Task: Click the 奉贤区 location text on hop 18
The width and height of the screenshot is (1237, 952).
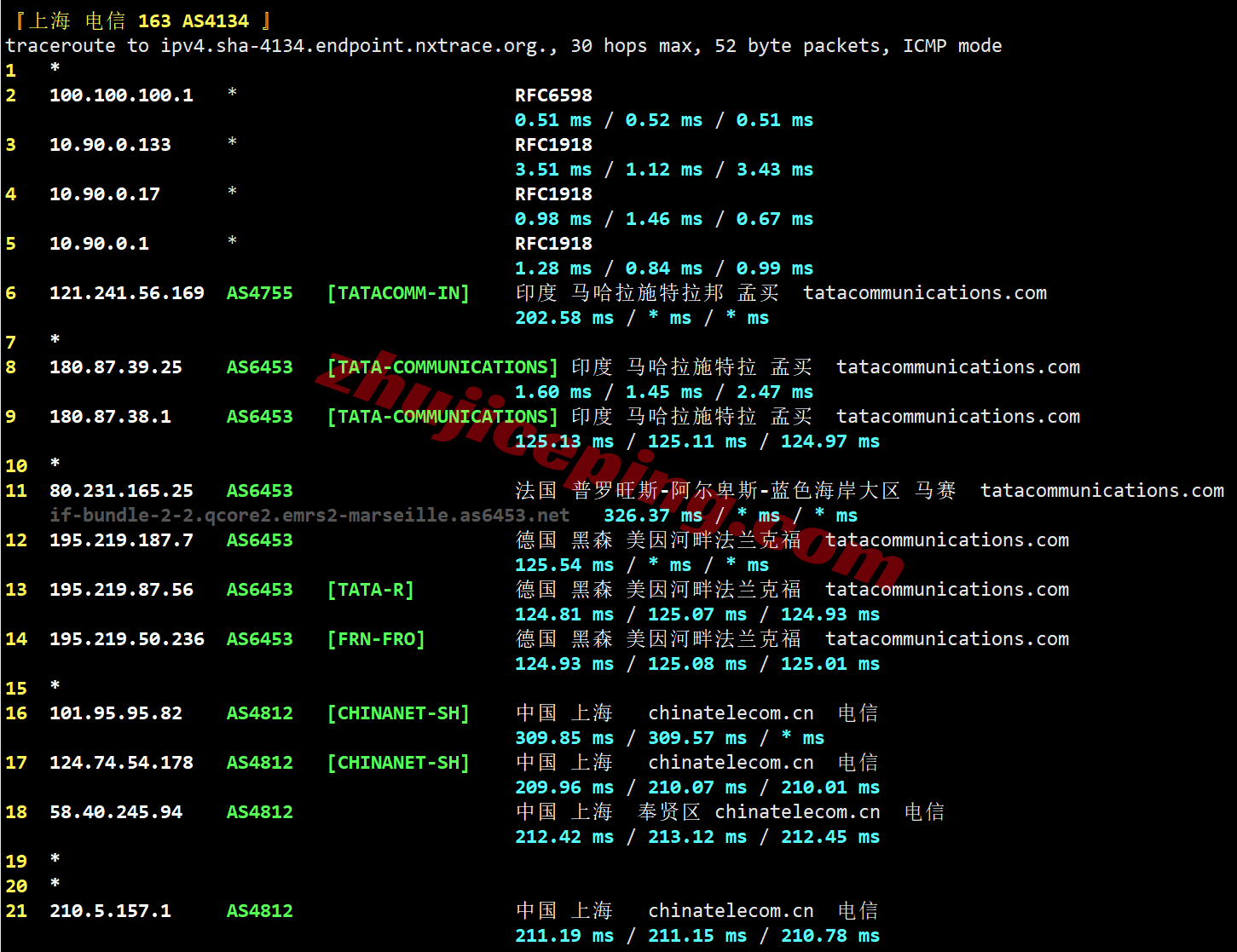Action: click(669, 812)
